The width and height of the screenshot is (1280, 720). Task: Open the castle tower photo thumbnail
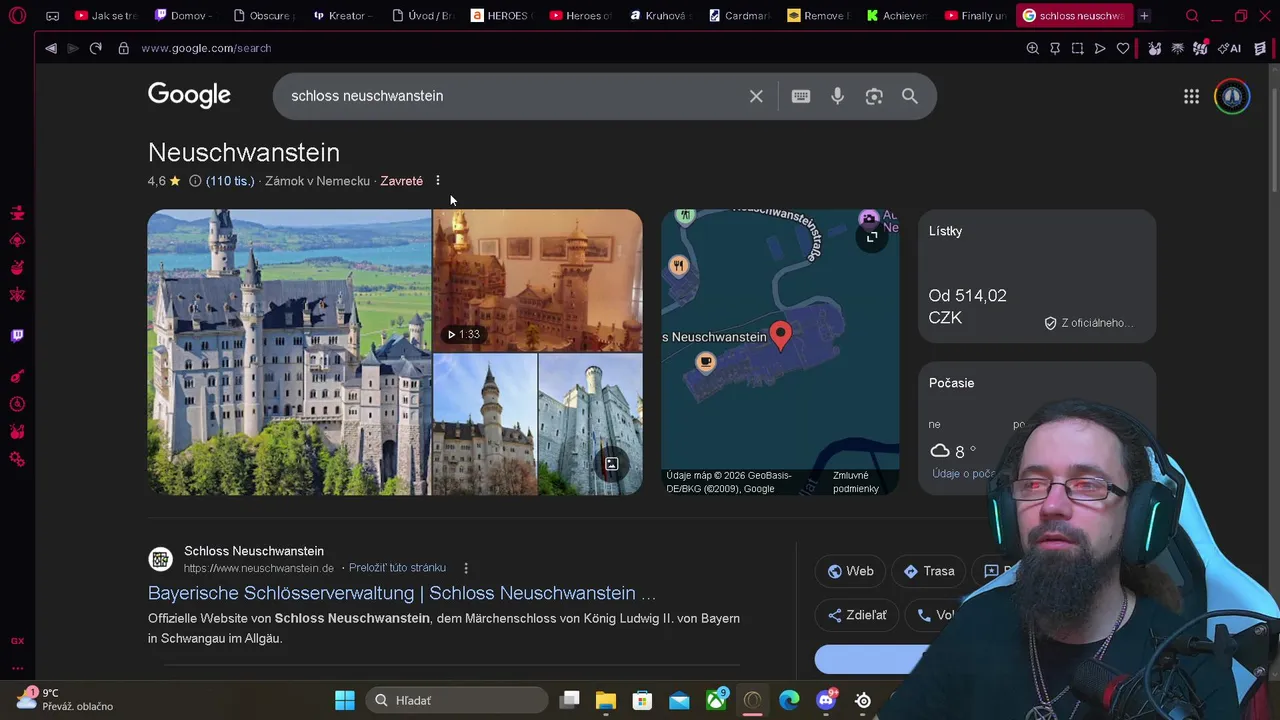click(x=485, y=424)
